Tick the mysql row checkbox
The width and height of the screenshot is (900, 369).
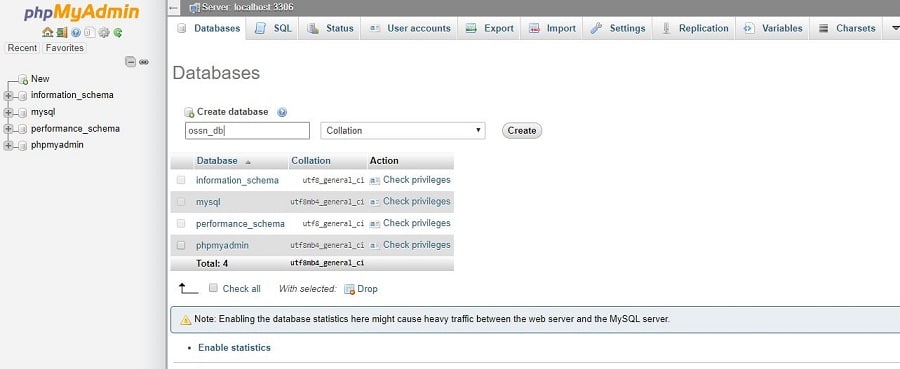click(x=181, y=201)
